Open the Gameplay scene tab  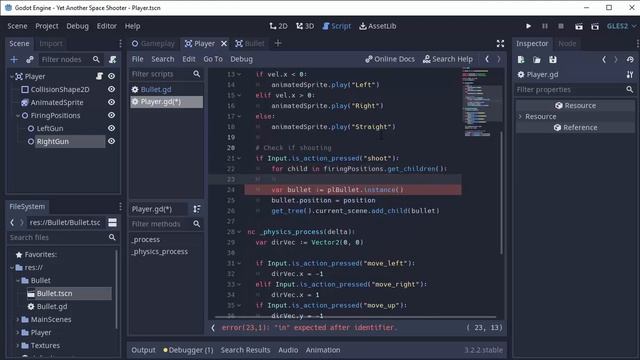coord(153,44)
